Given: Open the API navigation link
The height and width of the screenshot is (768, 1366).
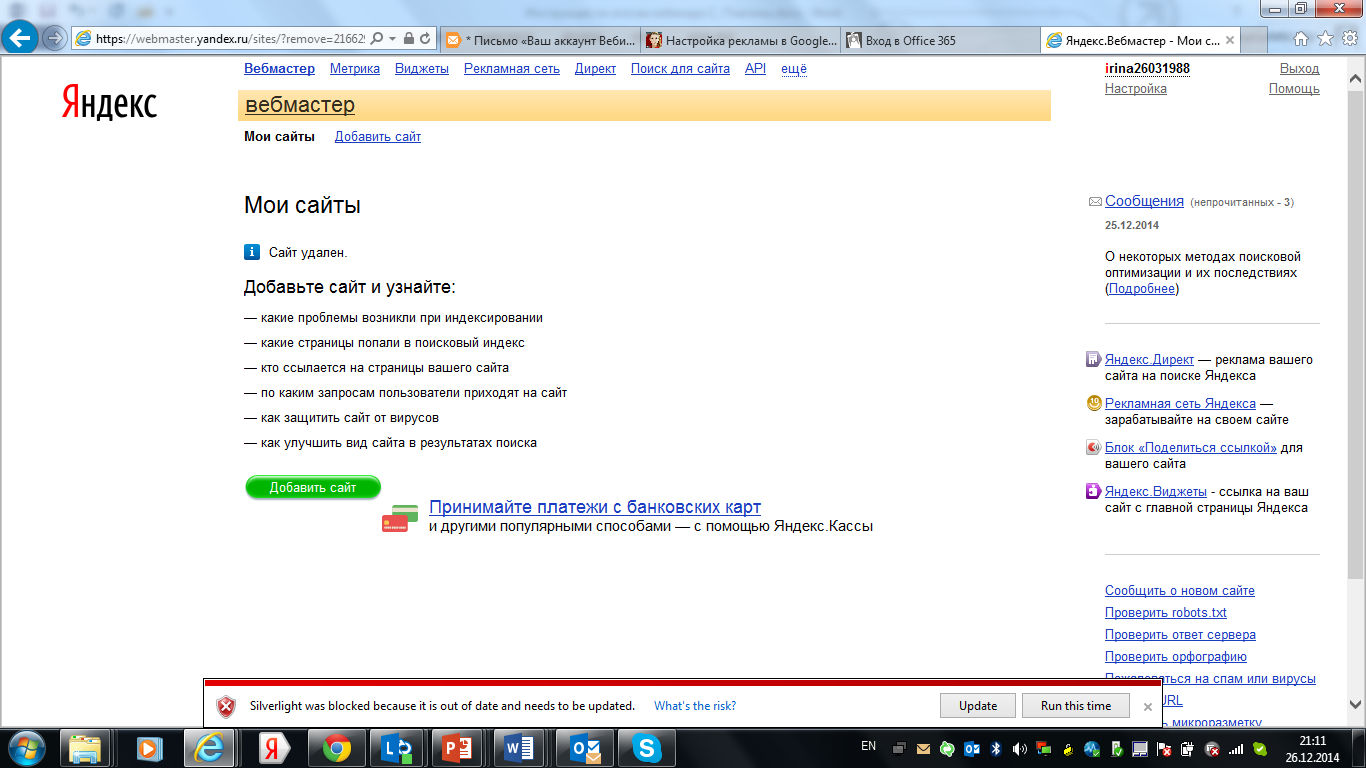Looking at the screenshot, I should pyautogui.click(x=755, y=69).
